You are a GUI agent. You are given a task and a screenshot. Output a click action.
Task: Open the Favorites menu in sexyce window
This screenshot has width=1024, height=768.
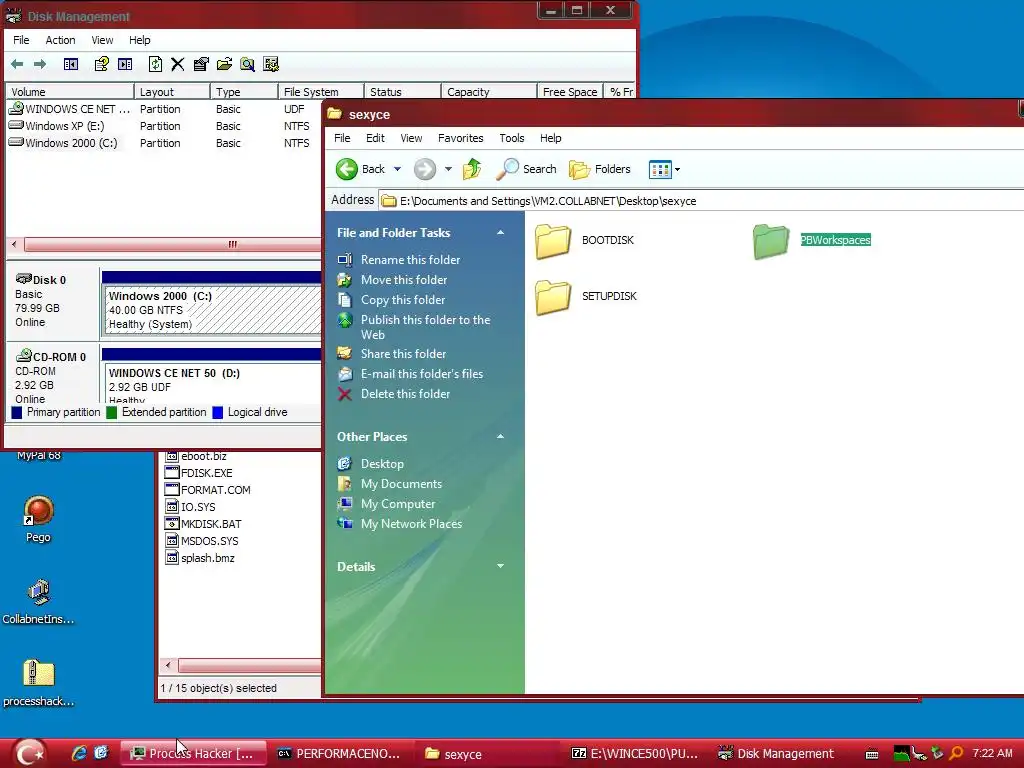(x=460, y=138)
